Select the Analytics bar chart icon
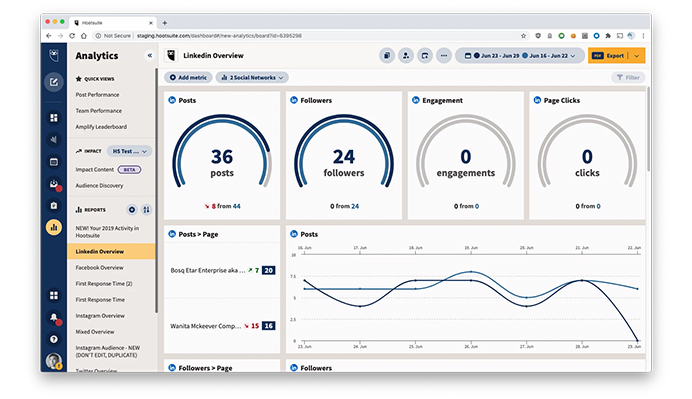The height and width of the screenshot is (399, 692). pyautogui.click(x=54, y=228)
